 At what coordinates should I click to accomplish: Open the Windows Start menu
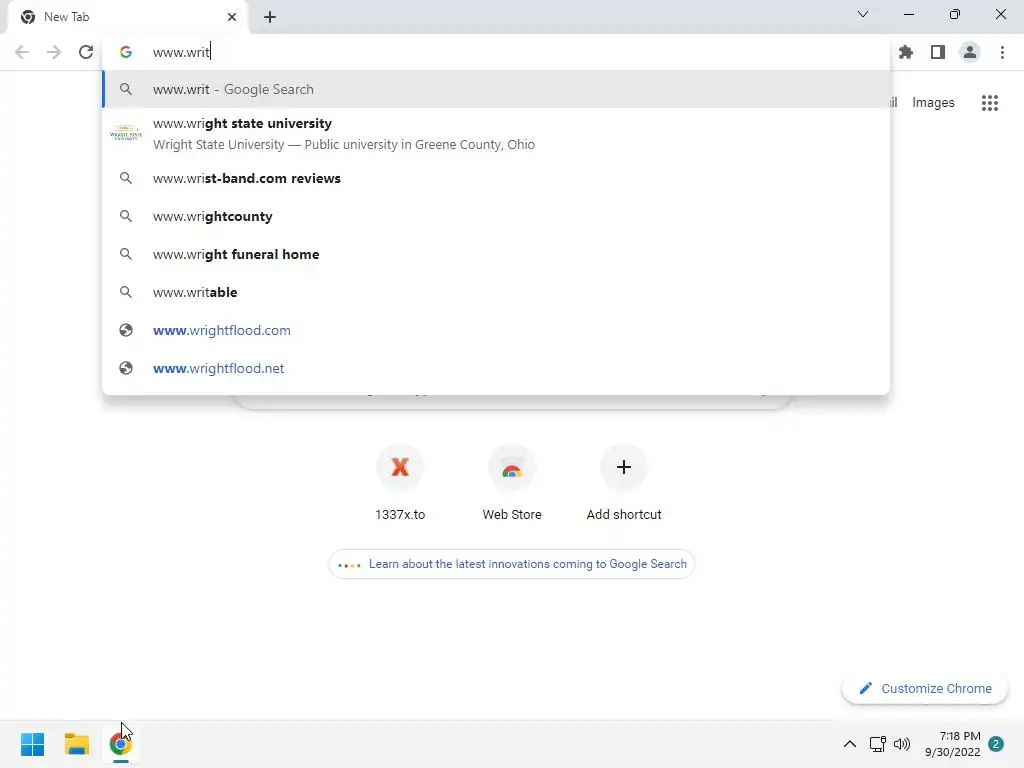pos(32,744)
